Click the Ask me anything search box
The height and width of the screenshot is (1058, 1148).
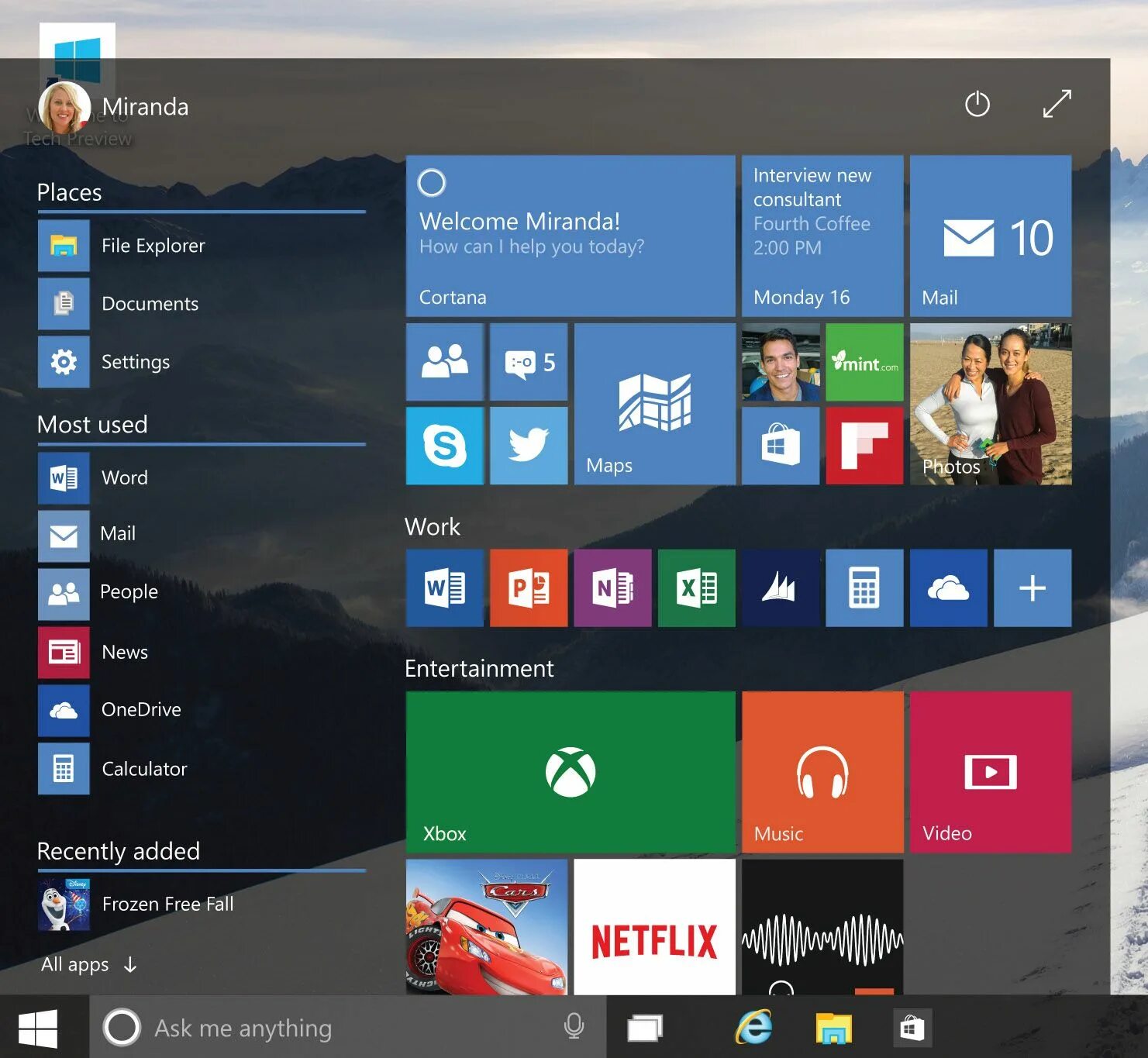[x=347, y=1028]
